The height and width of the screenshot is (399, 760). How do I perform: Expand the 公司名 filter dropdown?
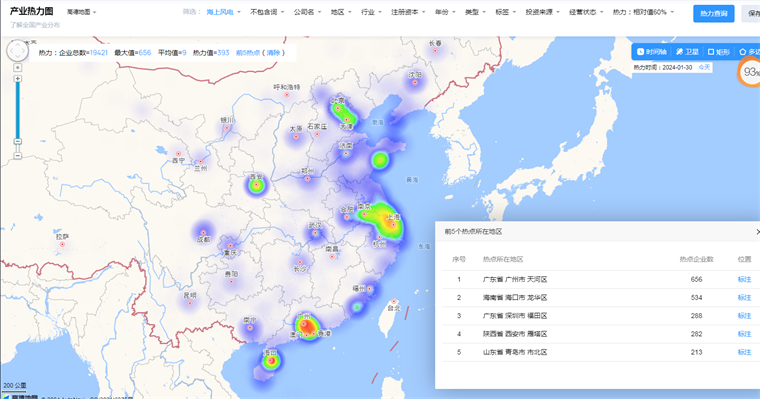(307, 12)
